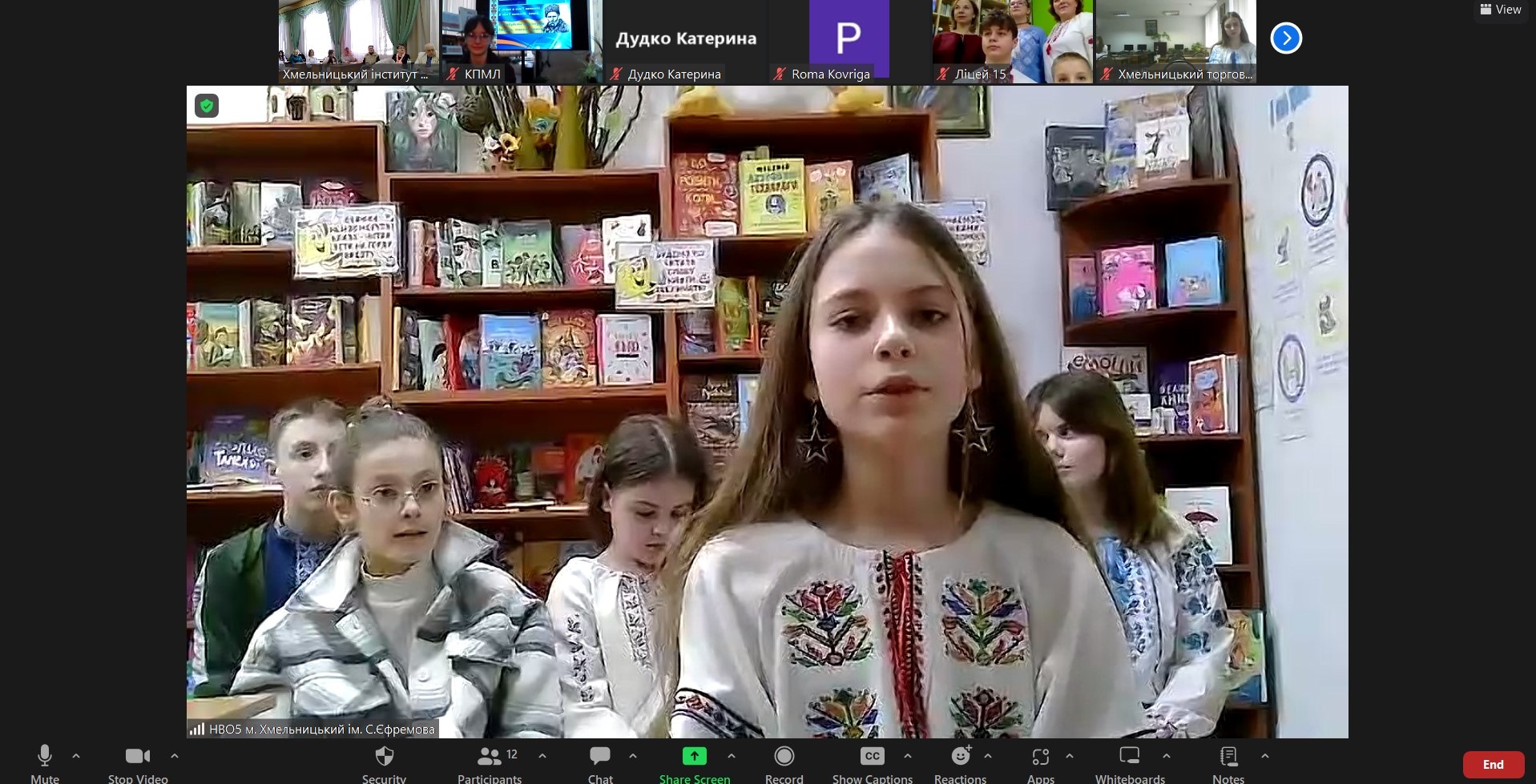Select the Ліцей 15 video thumbnail
The height and width of the screenshot is (784, 1536).
click(1012, 40)
